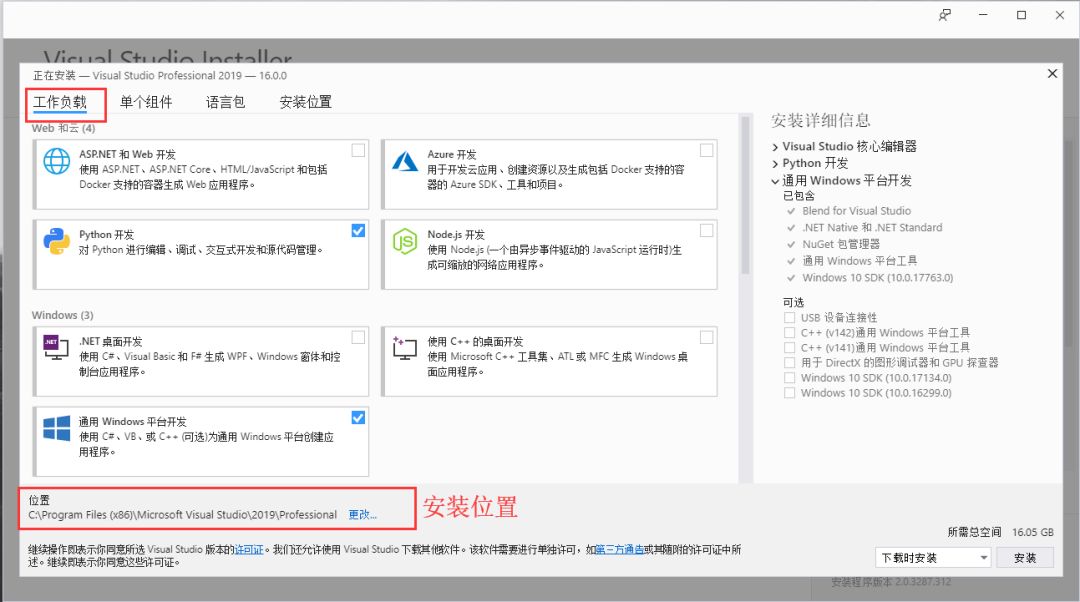Click the 16.05 GB total space value
Screen dimensions: 1080x602
(1032, 532)
